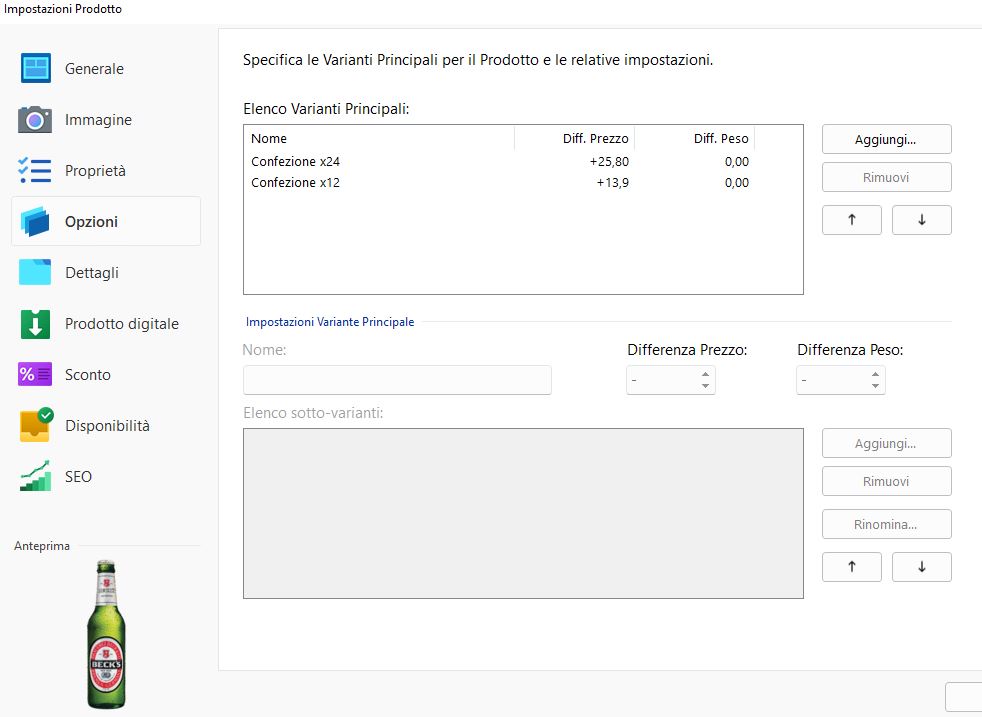Image resolution: width=982 pixels, height=717 pixels.
Task: Move main variant up with arrow button
Action: click(x=851, y=220)
